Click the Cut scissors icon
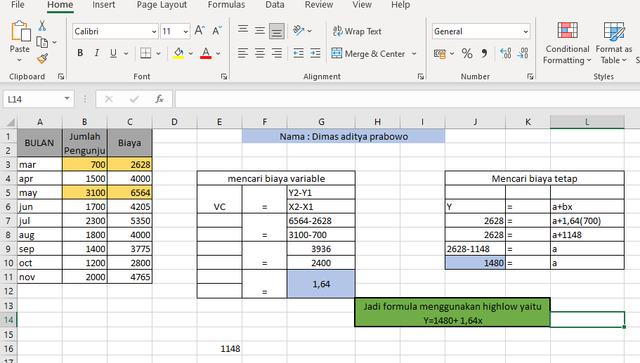640x363 pixels. coord(42,26)
